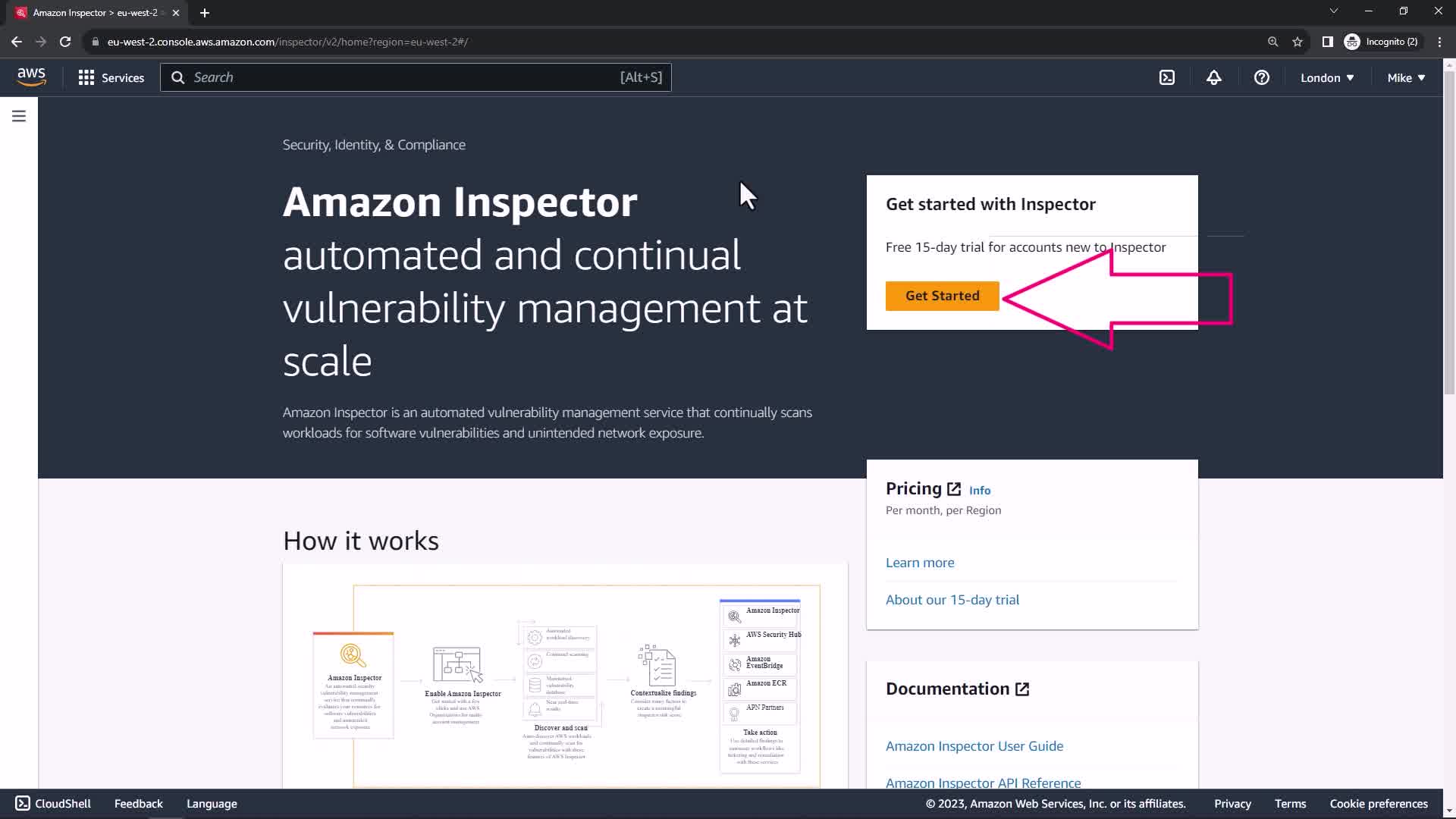The width and height of the screenshot is (1456, 819).
Task: Open the help question mark icon
Action: (1262, 77)
